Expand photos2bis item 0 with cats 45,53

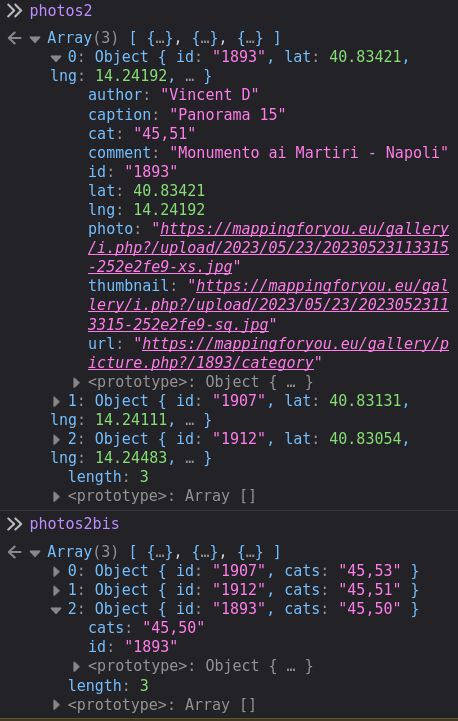click(x=57, y=572)
